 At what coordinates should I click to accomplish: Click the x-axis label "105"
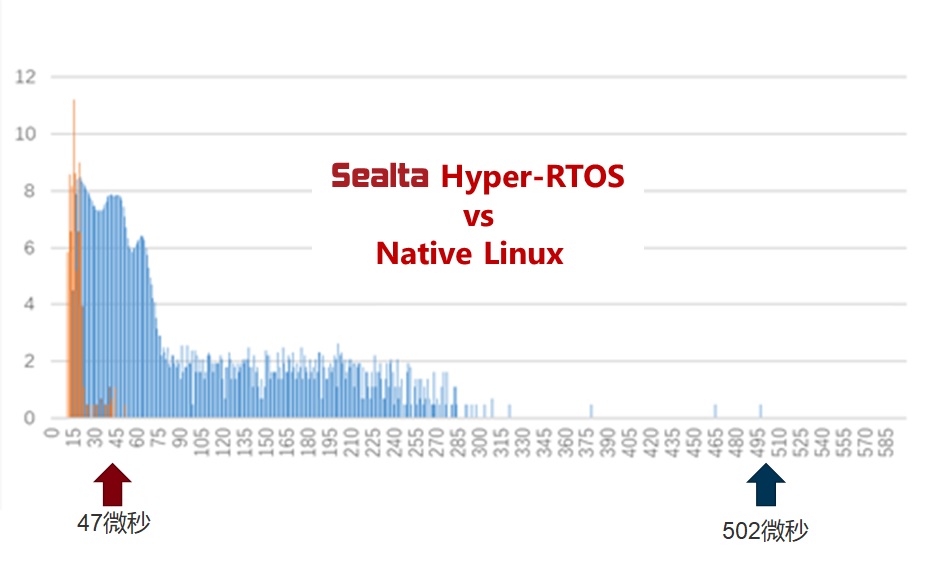click(202, 442)
